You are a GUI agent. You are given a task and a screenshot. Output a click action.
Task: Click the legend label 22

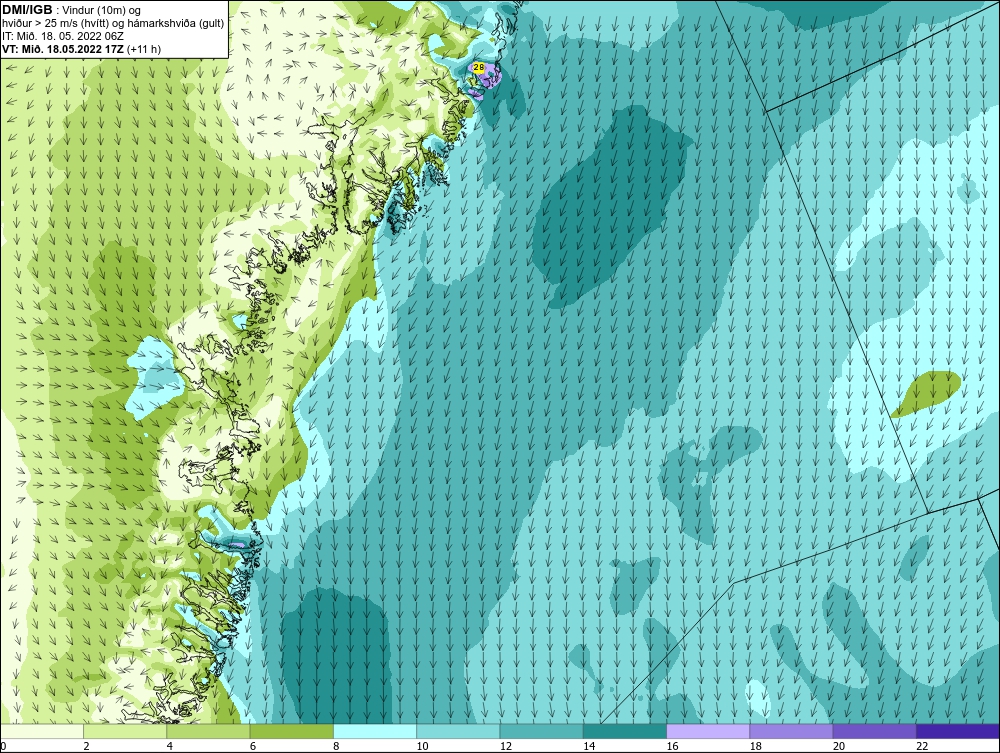922,747
